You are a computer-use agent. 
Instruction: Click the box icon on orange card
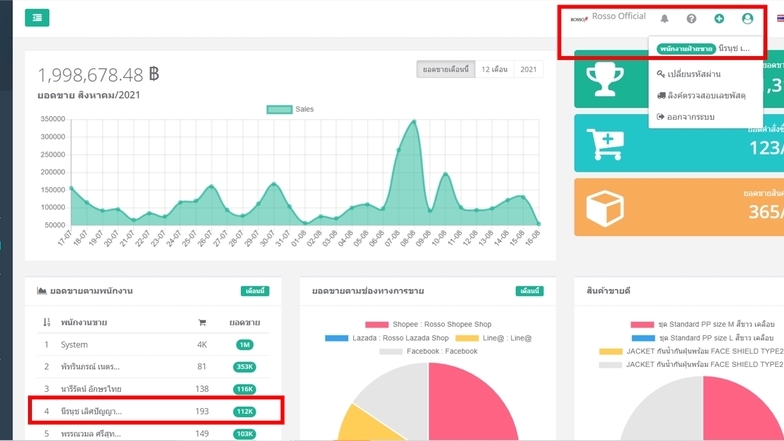[605, 208]
